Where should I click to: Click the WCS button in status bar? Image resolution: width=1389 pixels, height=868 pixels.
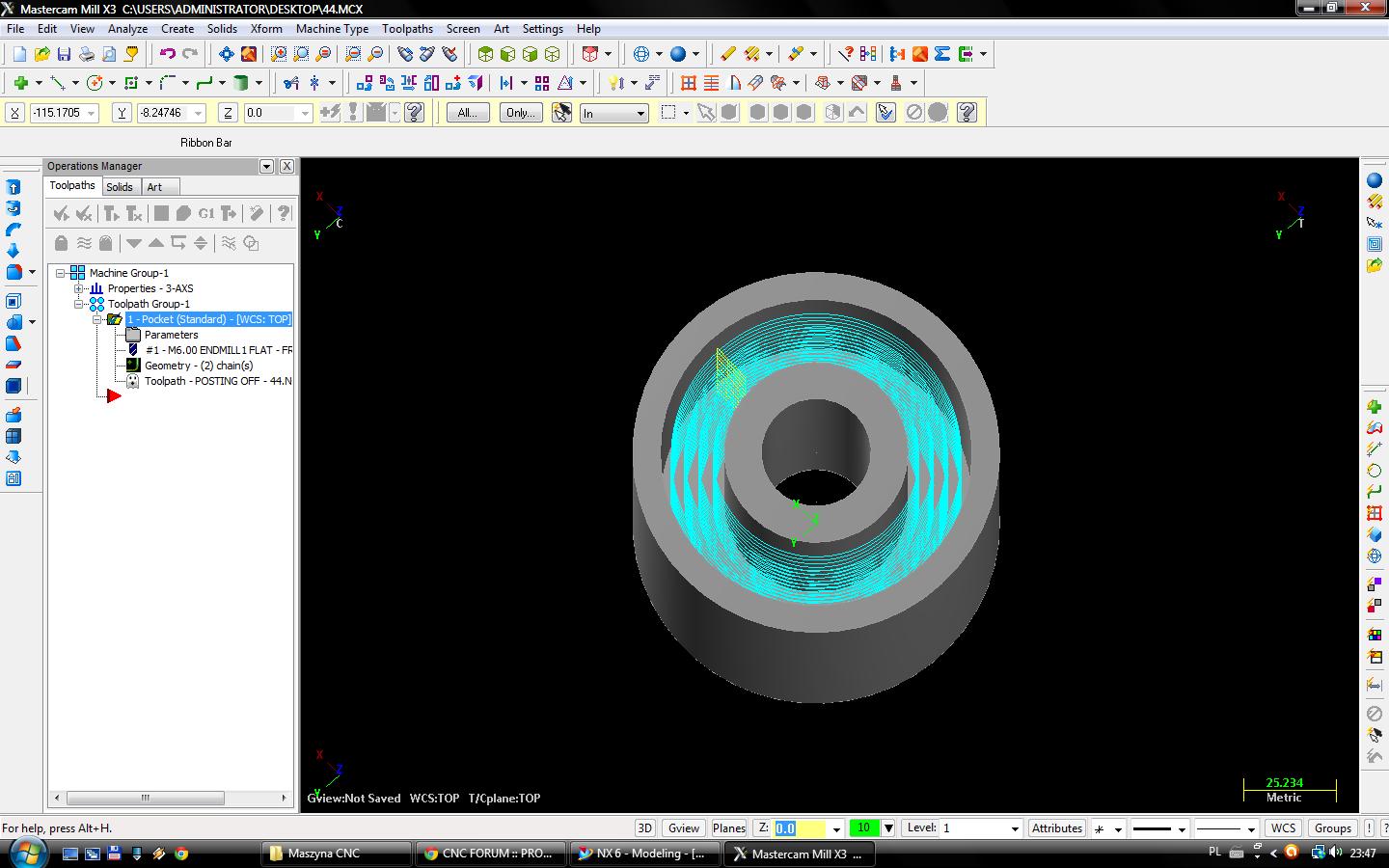pyautogui.click(x=1283, y=828)
